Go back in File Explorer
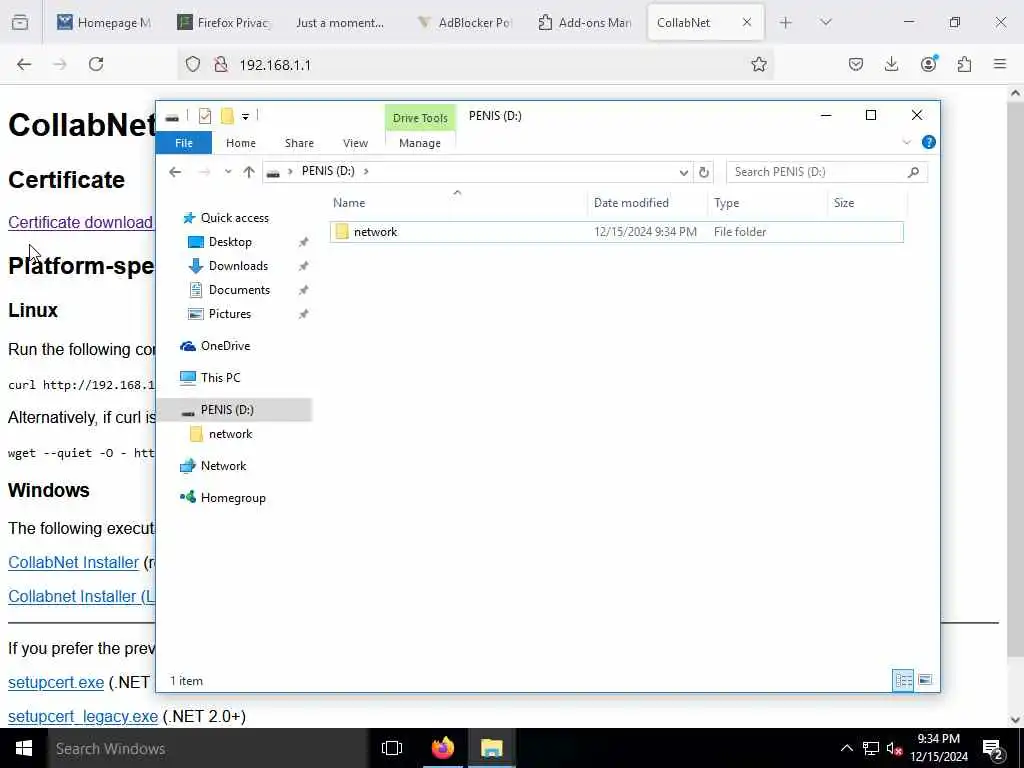The image size is (1024, 768). [175, 172]
